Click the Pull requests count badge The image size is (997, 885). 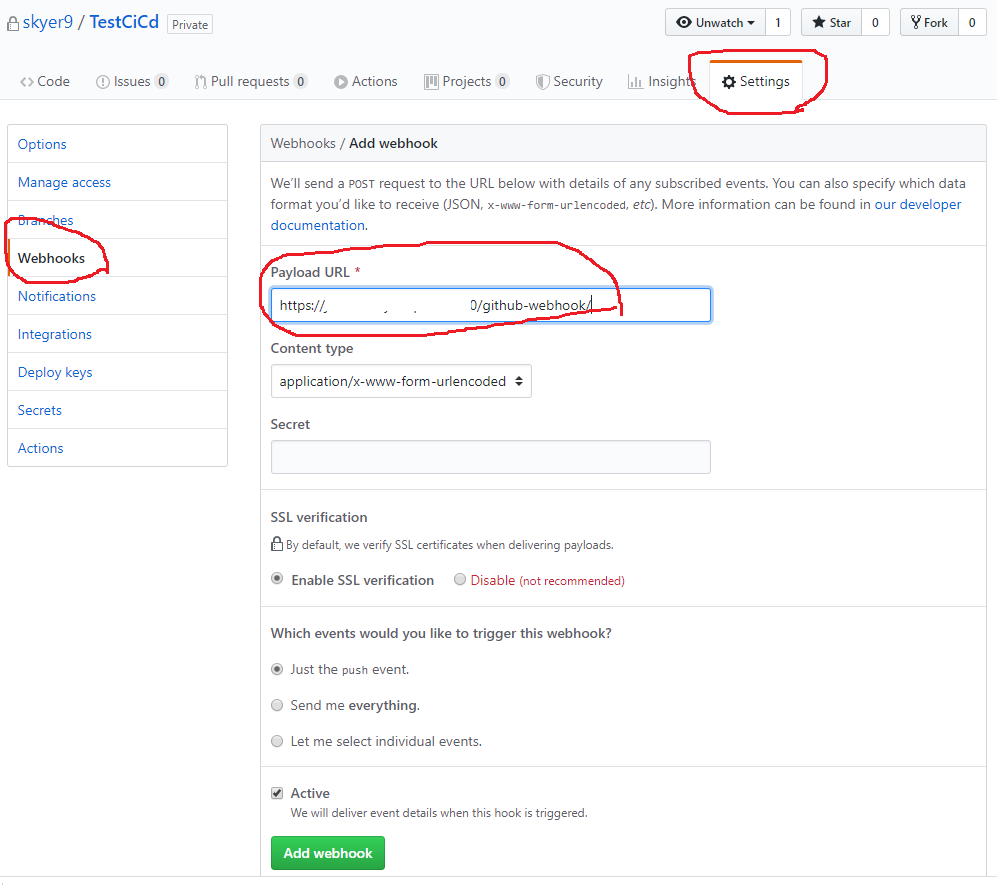301,81
